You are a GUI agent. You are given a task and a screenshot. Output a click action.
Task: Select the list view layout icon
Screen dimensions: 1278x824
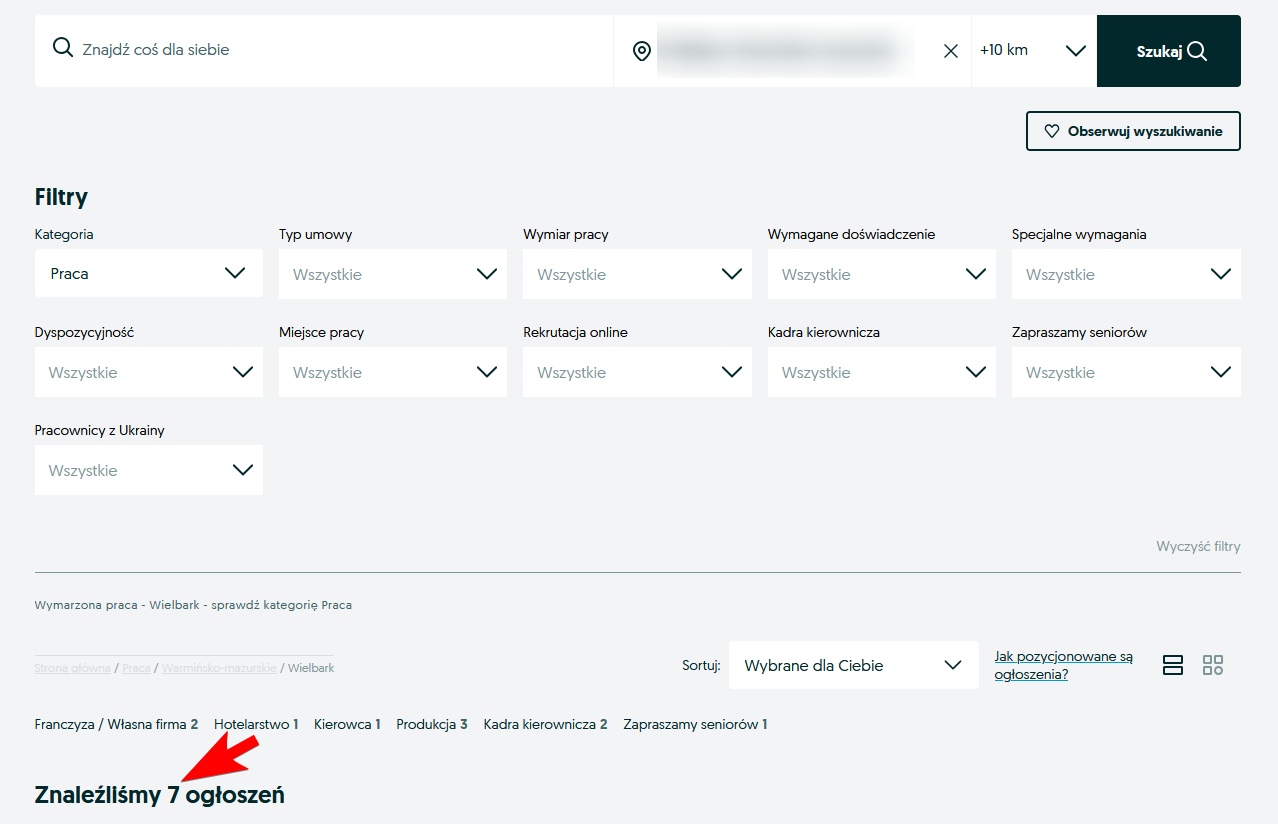[1173, 665]
